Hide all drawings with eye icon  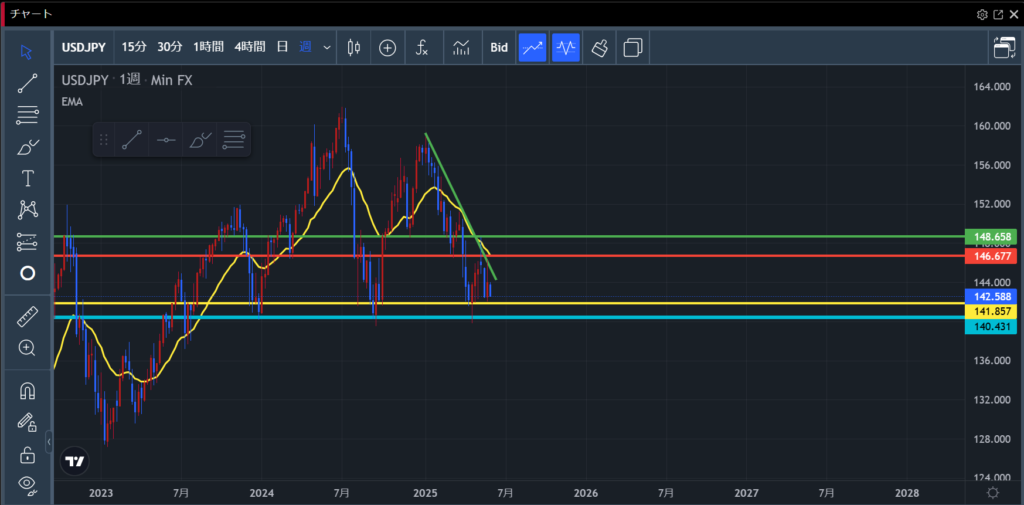coord(27,484)
